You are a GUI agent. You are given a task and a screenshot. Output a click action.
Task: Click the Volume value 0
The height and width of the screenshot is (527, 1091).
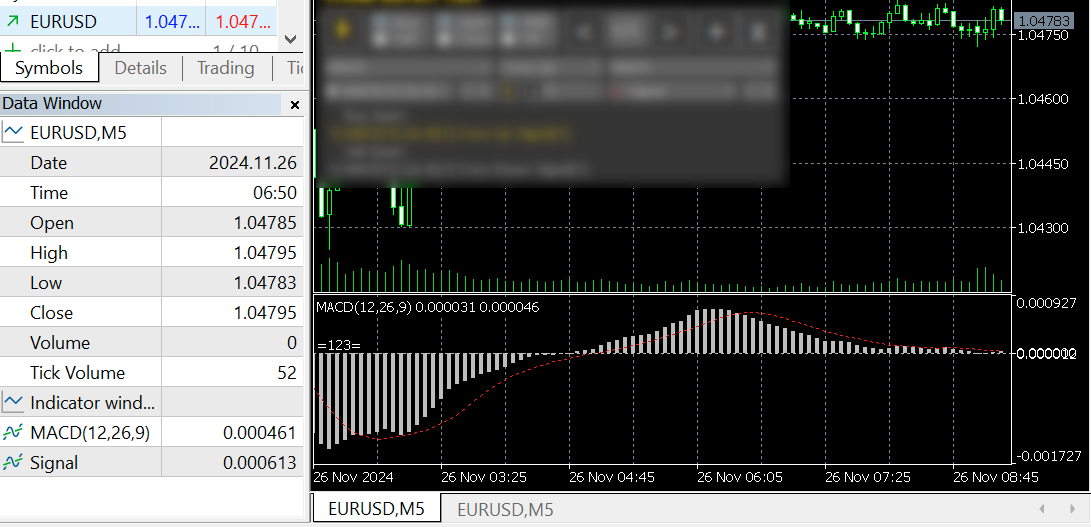point(292,343)
